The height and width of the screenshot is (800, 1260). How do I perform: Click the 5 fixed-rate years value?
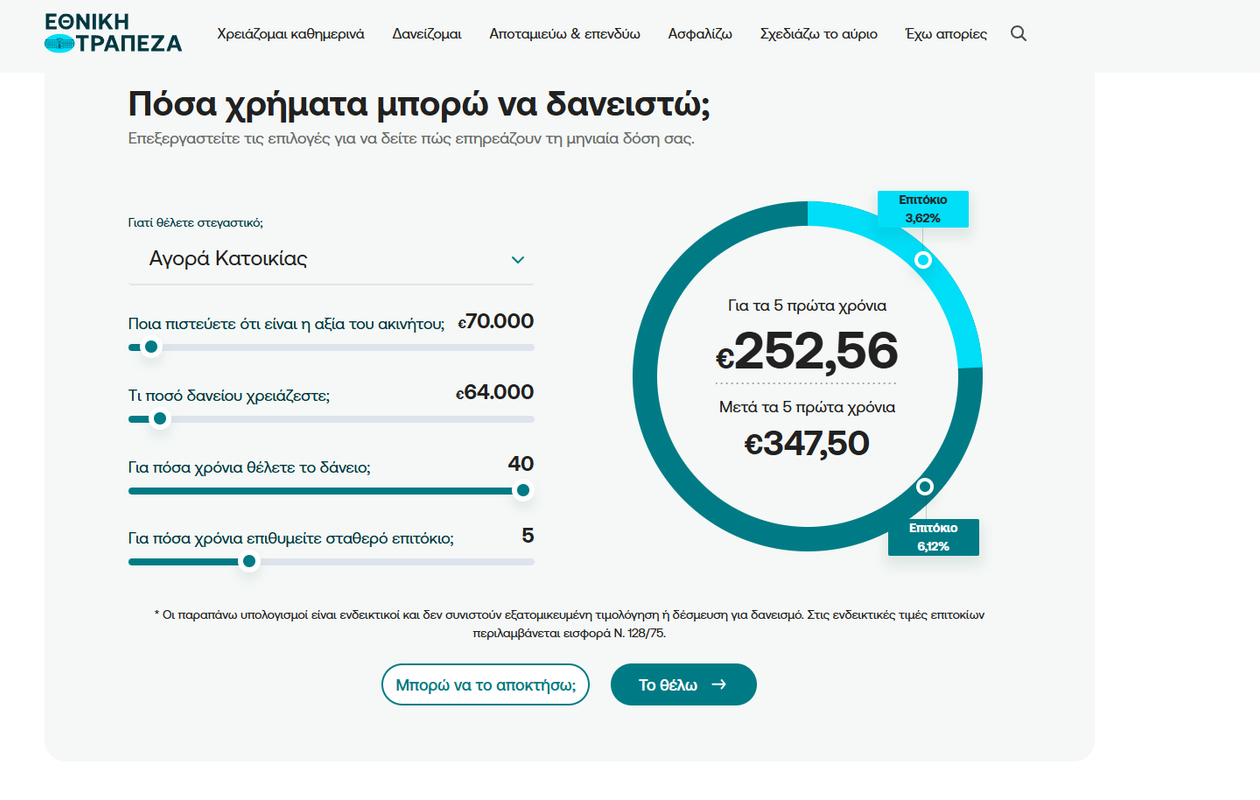point(528,536)
